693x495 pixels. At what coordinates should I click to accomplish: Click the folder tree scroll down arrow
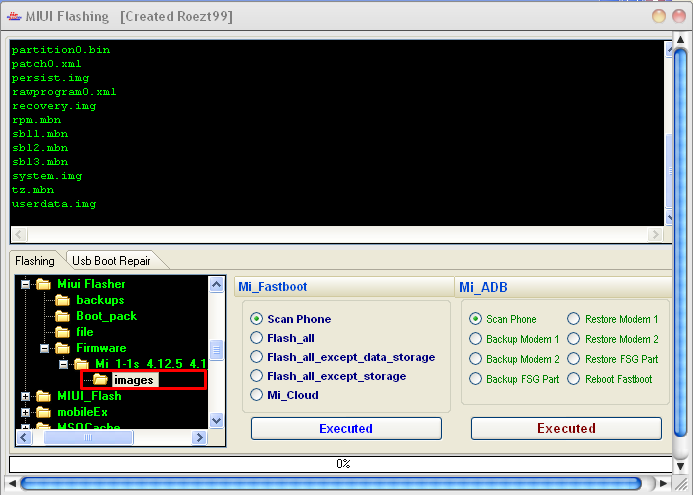tap(216, 420)
